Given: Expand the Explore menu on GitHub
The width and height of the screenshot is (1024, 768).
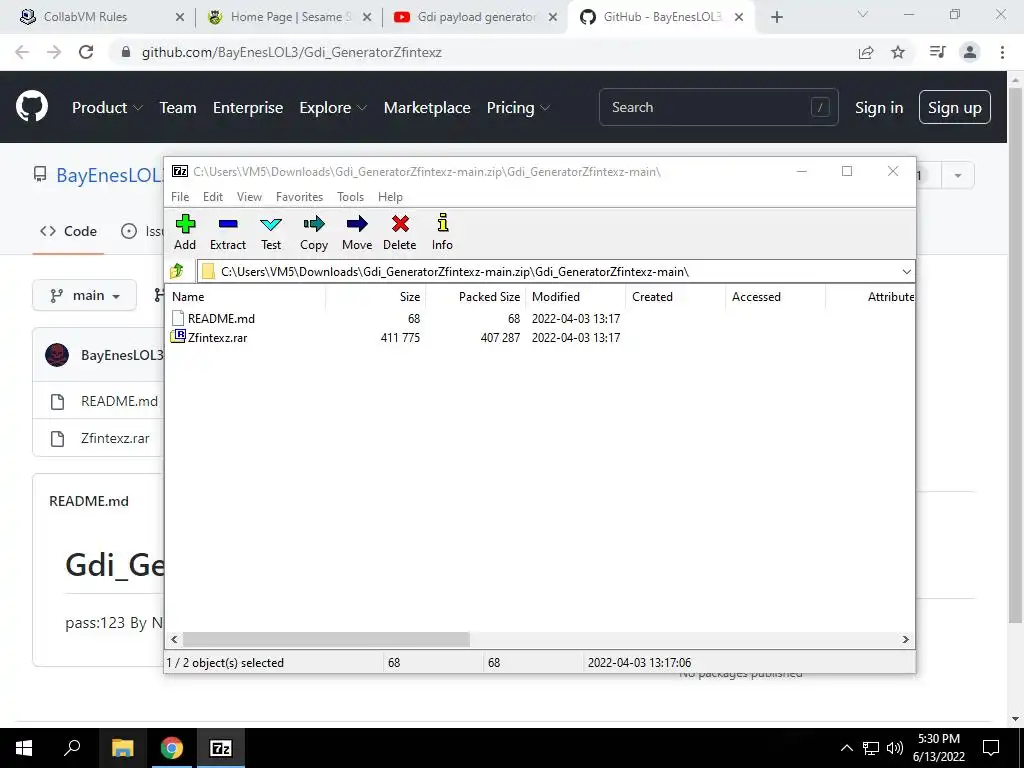Looking at the screenshot, I should point(333,108).
